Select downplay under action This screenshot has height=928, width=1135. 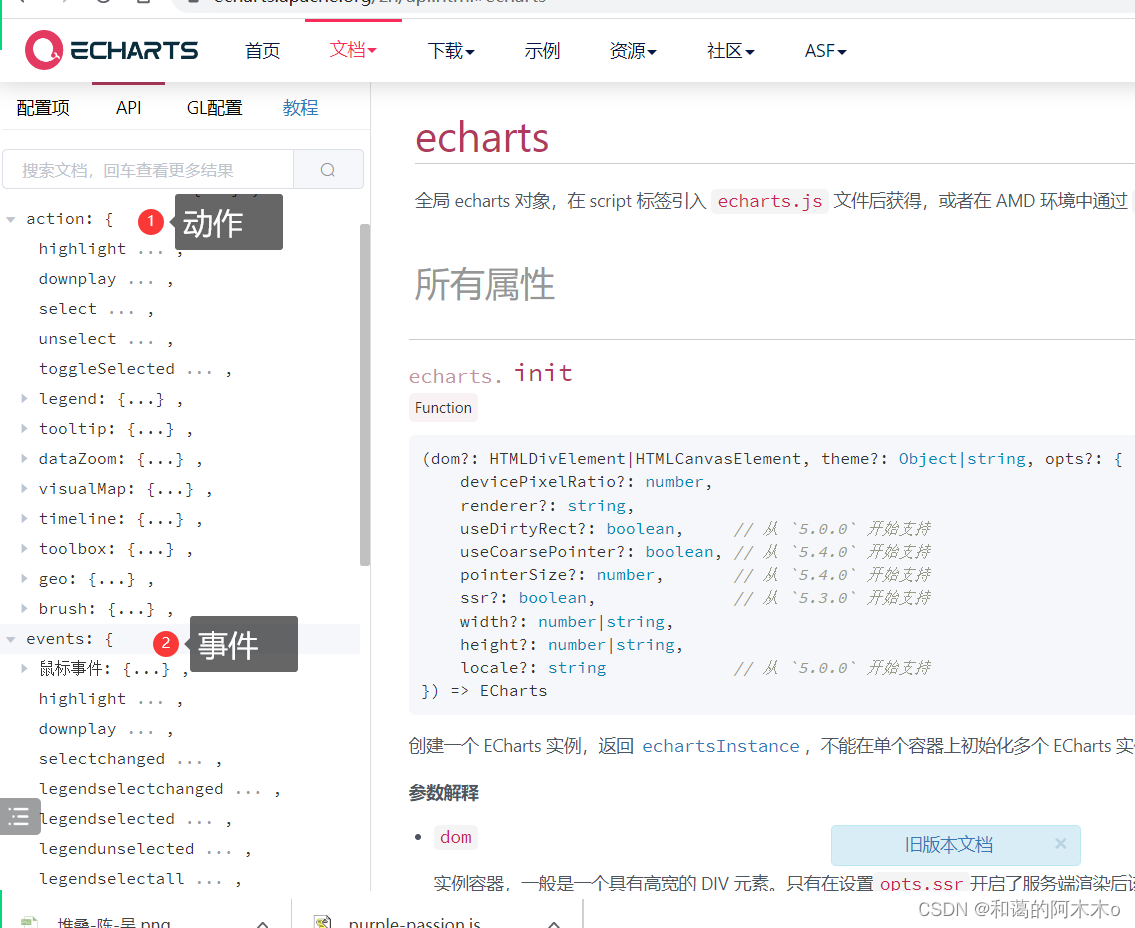[x=77, y=279]
